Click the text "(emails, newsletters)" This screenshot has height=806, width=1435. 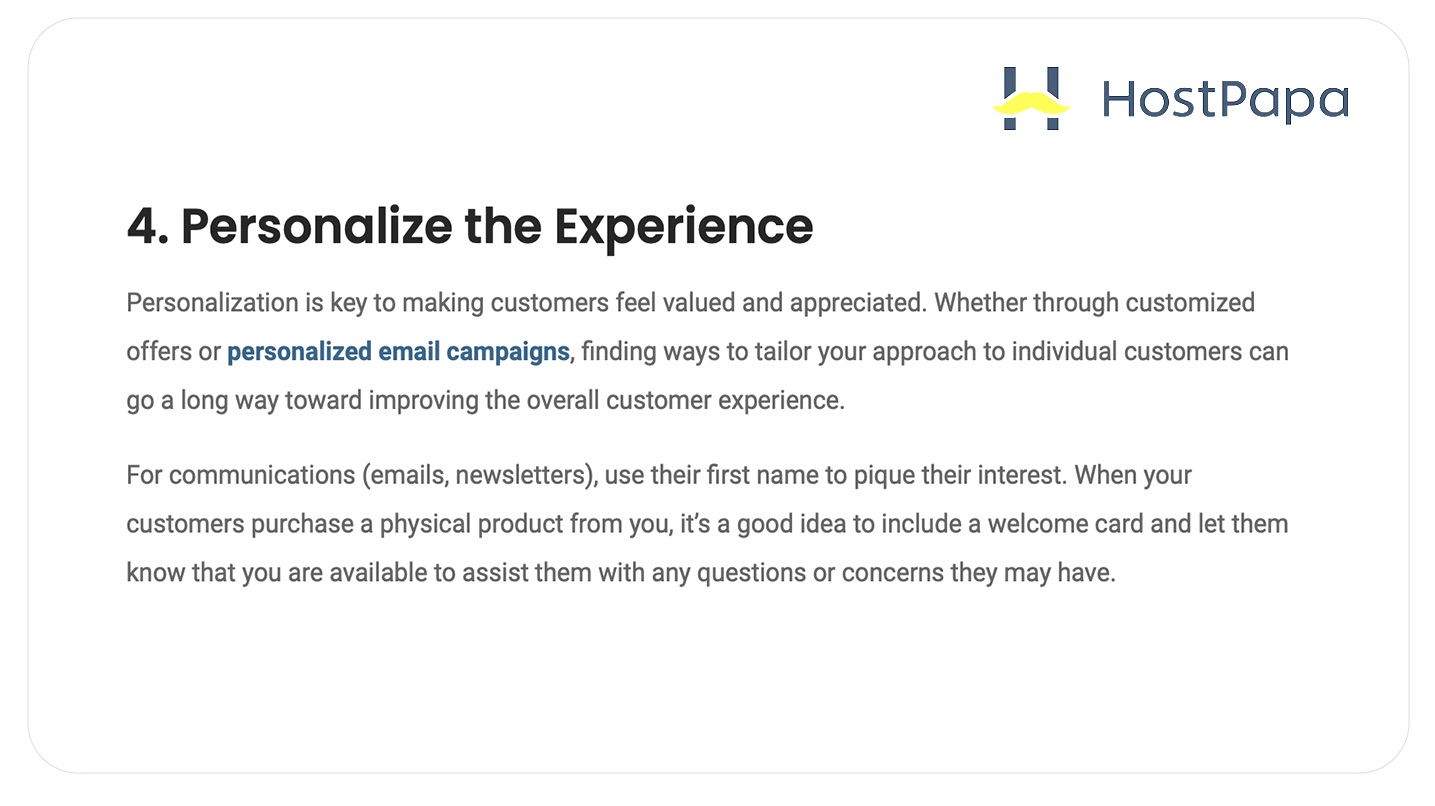click(480, 474)
